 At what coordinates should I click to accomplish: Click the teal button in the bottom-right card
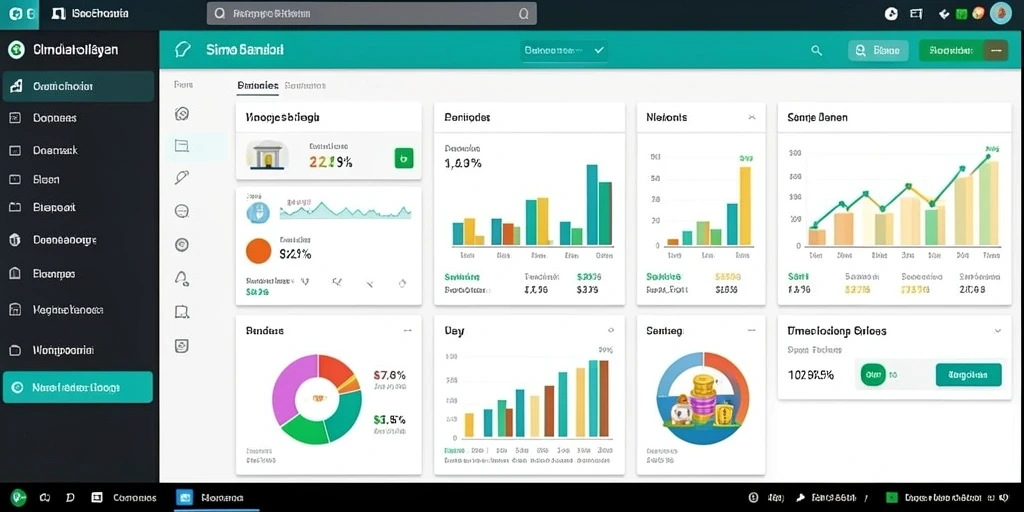[x=968, y=375]
